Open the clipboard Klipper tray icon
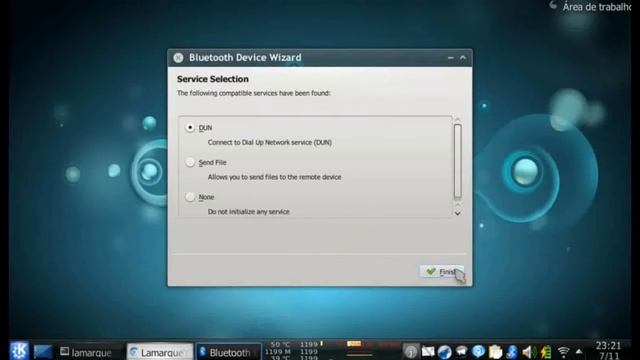The image size is (640, 360). pyautogui.click(x=495, y=352)
